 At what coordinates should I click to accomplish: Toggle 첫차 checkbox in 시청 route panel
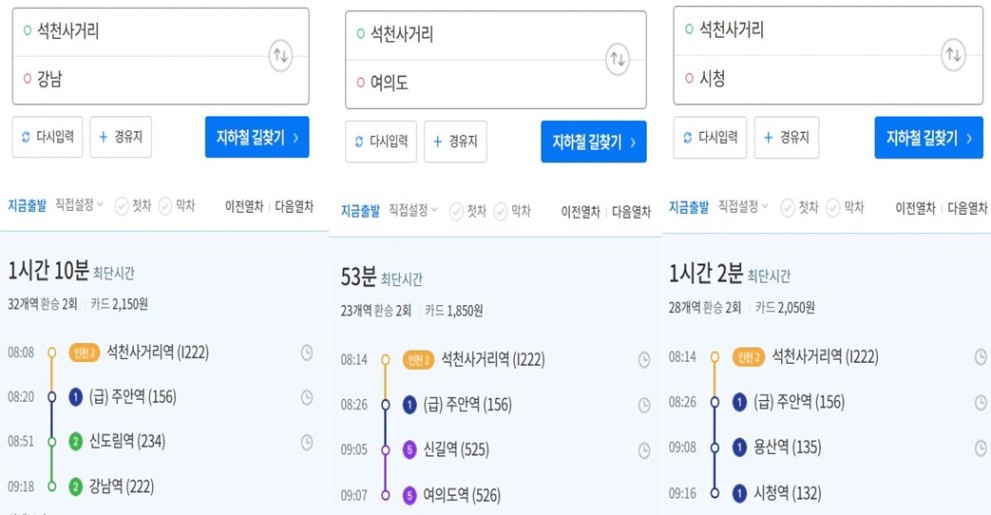click(x=799, y=207)
